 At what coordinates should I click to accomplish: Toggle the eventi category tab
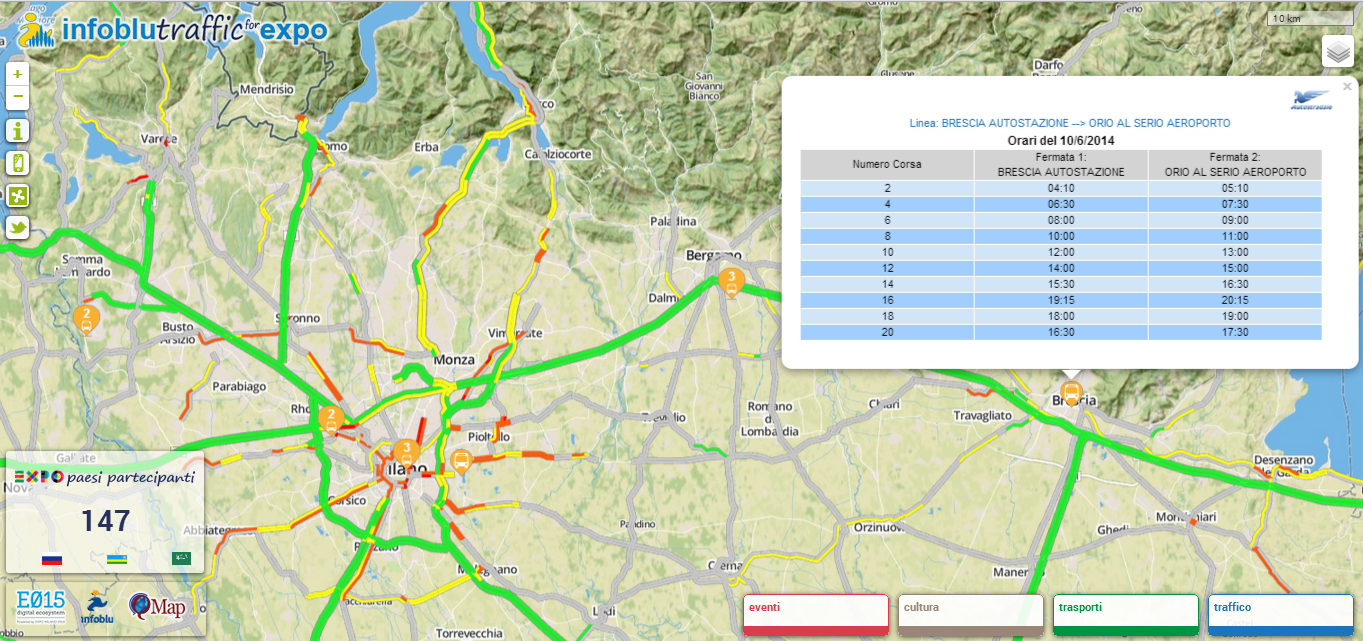tap(815, 614)
